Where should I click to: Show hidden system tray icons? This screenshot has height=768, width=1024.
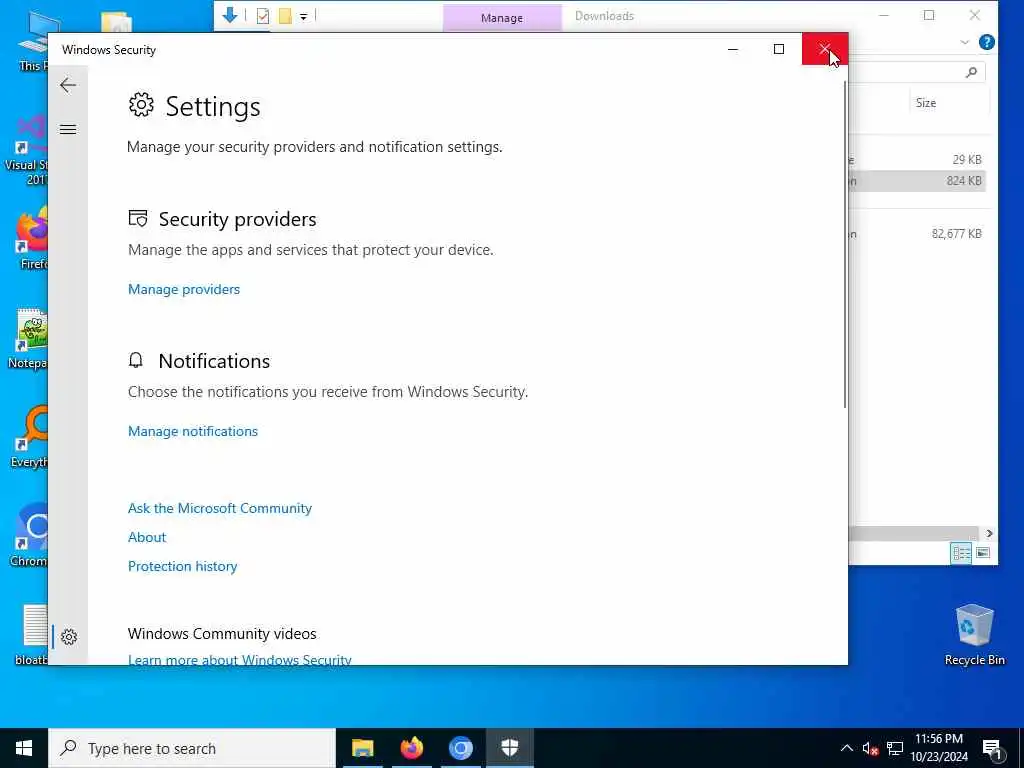click(846, 748)
